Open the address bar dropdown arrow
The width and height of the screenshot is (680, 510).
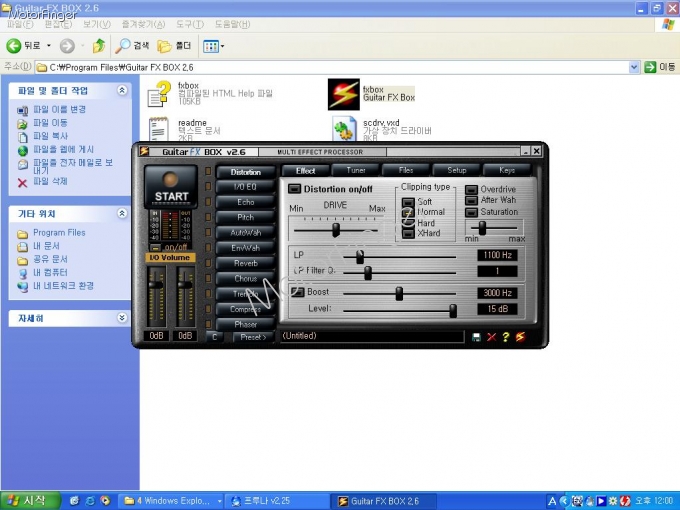[x=633, y=67]
